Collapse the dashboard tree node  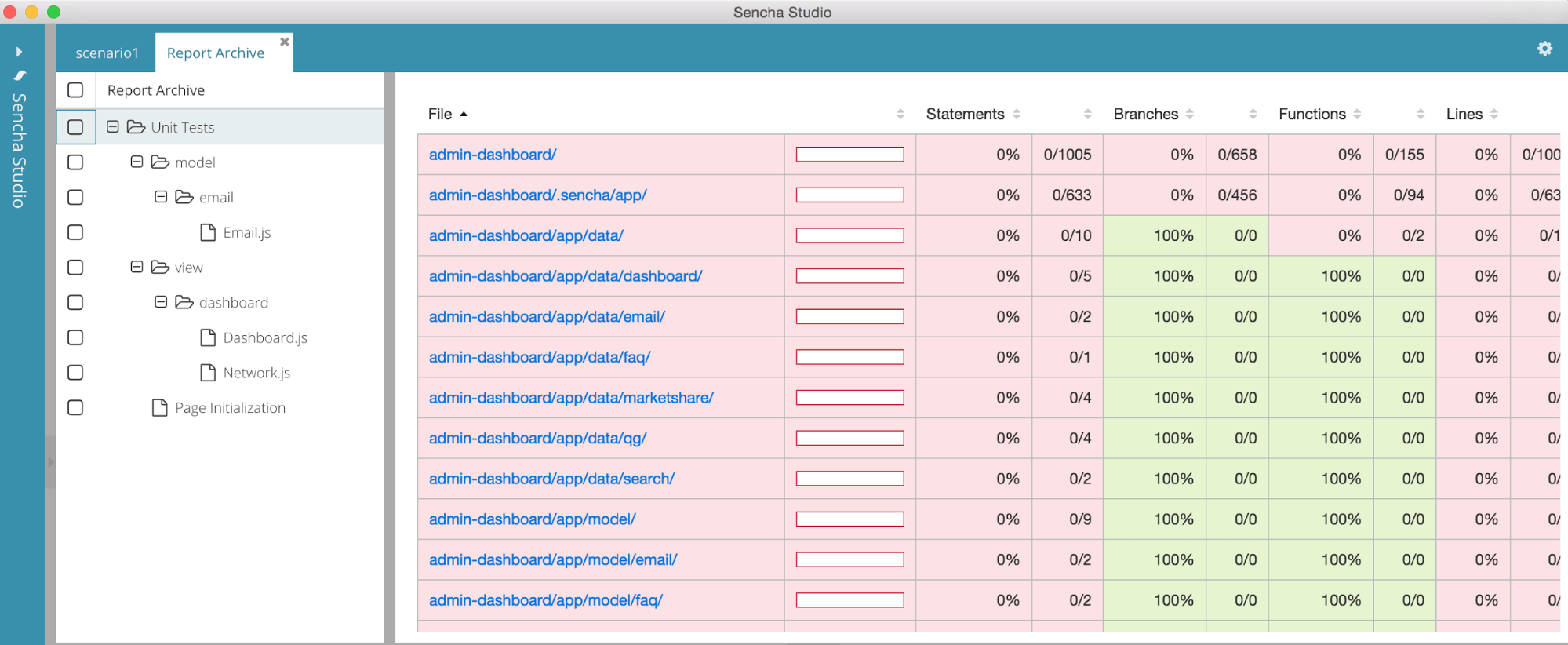pyautogui.click(x=161, y=301)
